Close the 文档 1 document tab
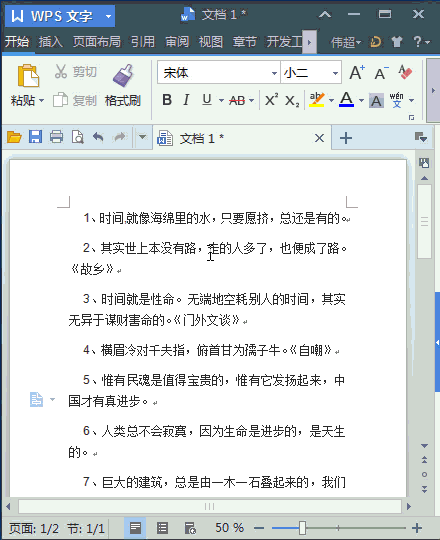Image resolution: width=440 pixels, height=540 pixels. (319, 138)
